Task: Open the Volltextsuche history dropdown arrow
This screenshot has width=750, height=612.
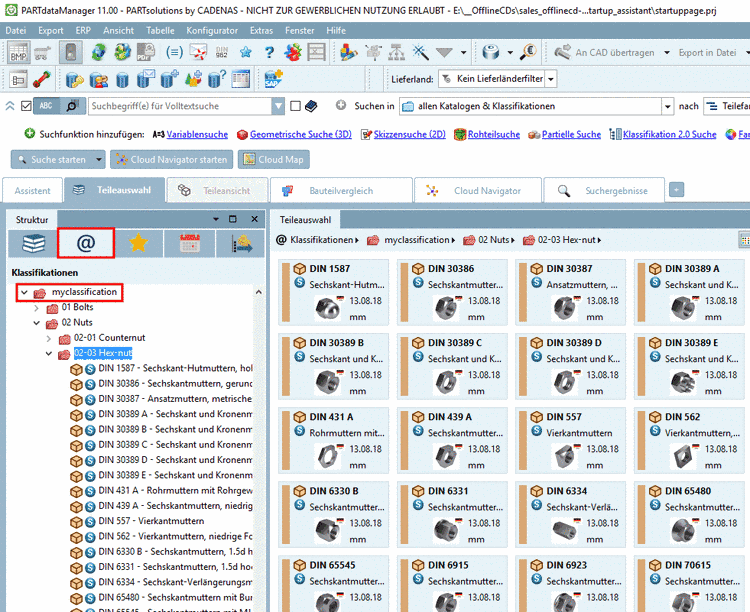Action: pos(278,106)
